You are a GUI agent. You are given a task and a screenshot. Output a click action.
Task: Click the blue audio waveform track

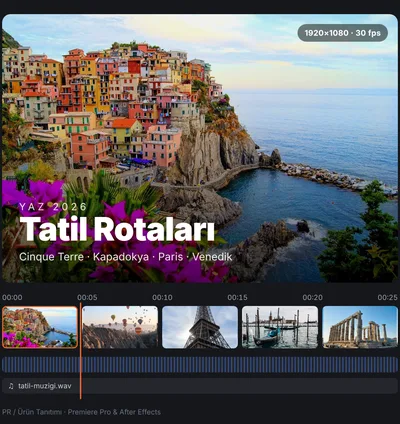pos(200,365)
